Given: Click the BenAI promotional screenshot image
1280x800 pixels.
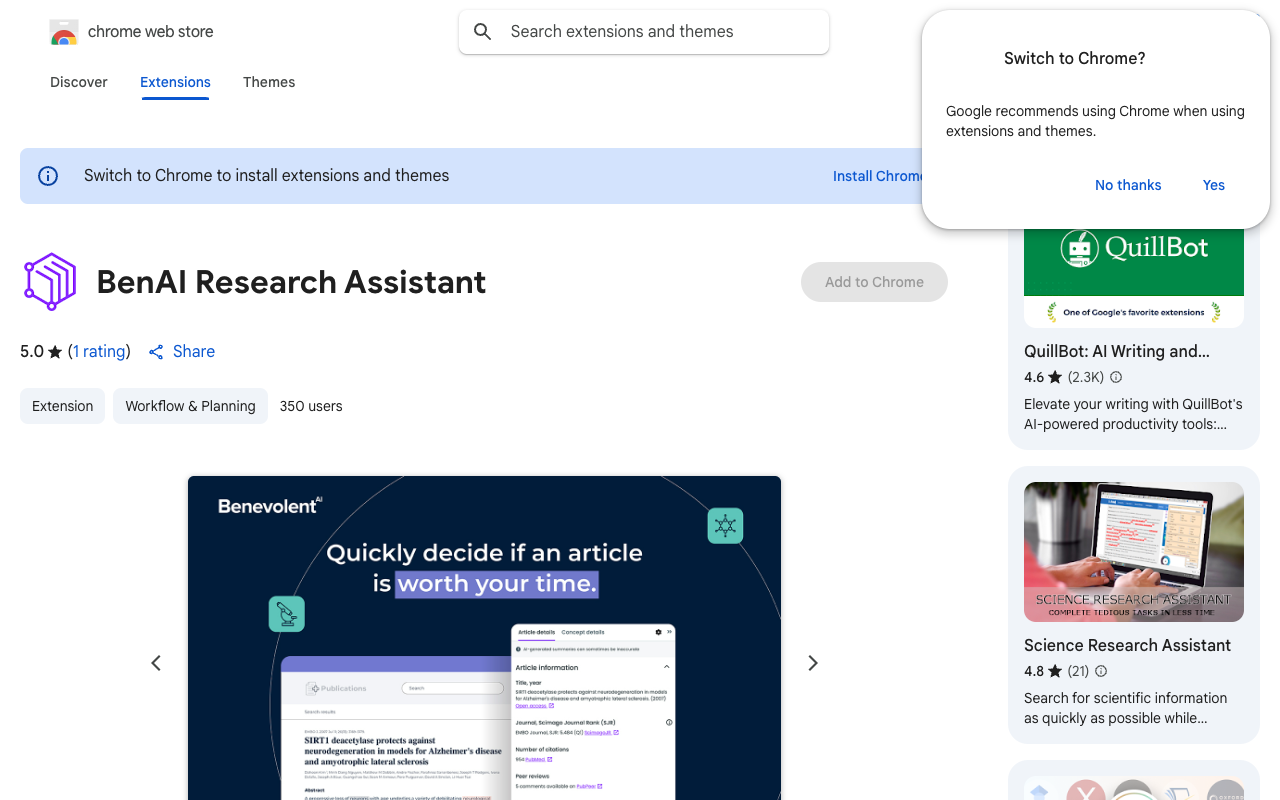Looking at the screenshot, I should pyautogui.click(x=484, y=638).
